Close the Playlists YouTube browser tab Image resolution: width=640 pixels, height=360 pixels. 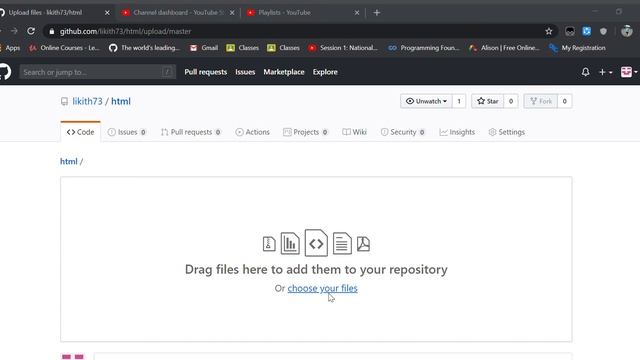click(x=357, y=13)
